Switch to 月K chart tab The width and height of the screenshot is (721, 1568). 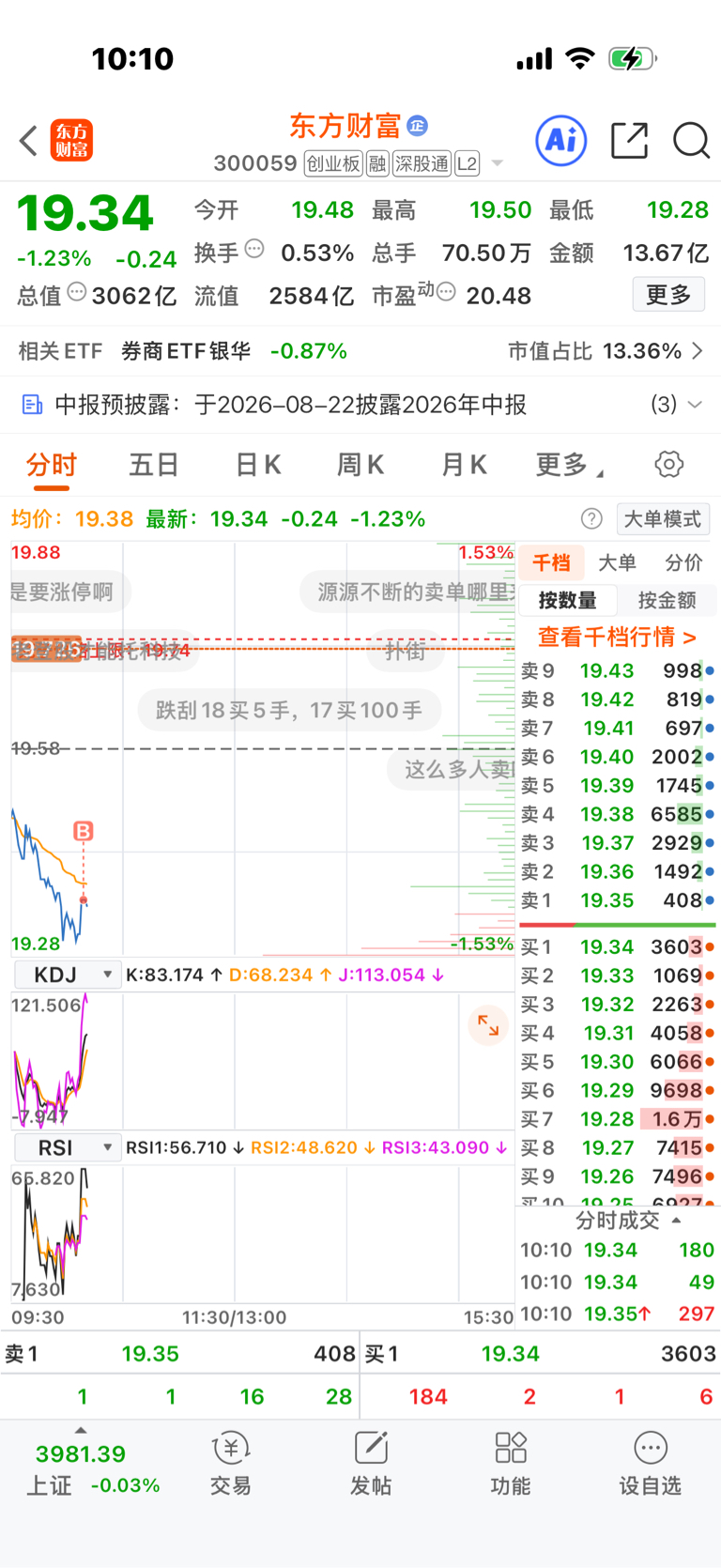coord(464,464)
